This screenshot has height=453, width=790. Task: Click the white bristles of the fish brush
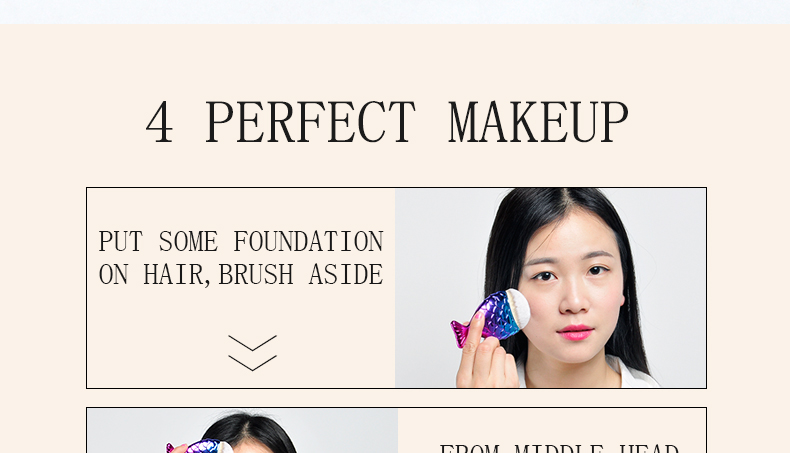518,307
